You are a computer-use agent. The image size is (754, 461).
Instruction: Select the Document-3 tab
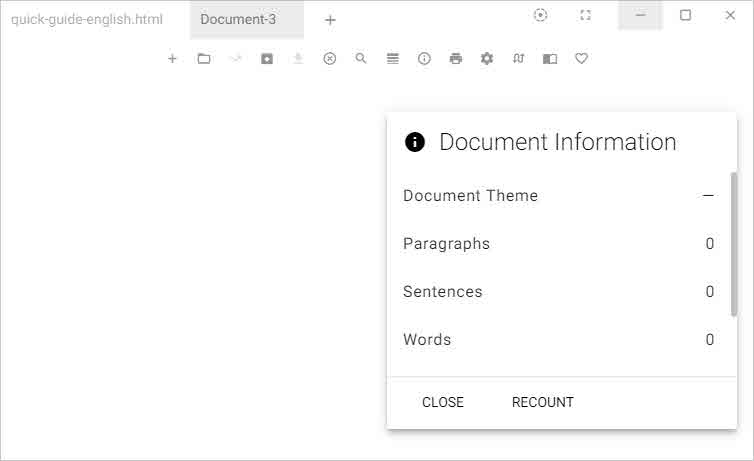pyautogui.click(x=247, y=20)
